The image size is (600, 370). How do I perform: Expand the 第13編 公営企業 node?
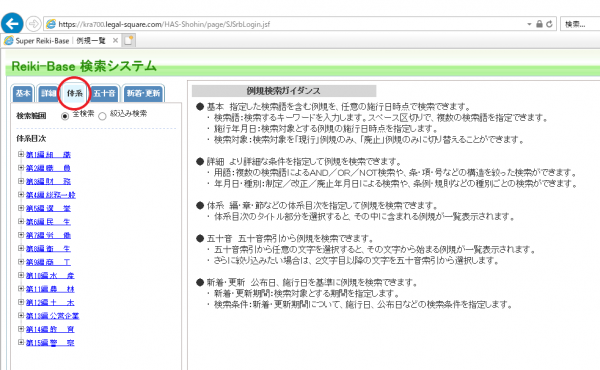[21, 315]
